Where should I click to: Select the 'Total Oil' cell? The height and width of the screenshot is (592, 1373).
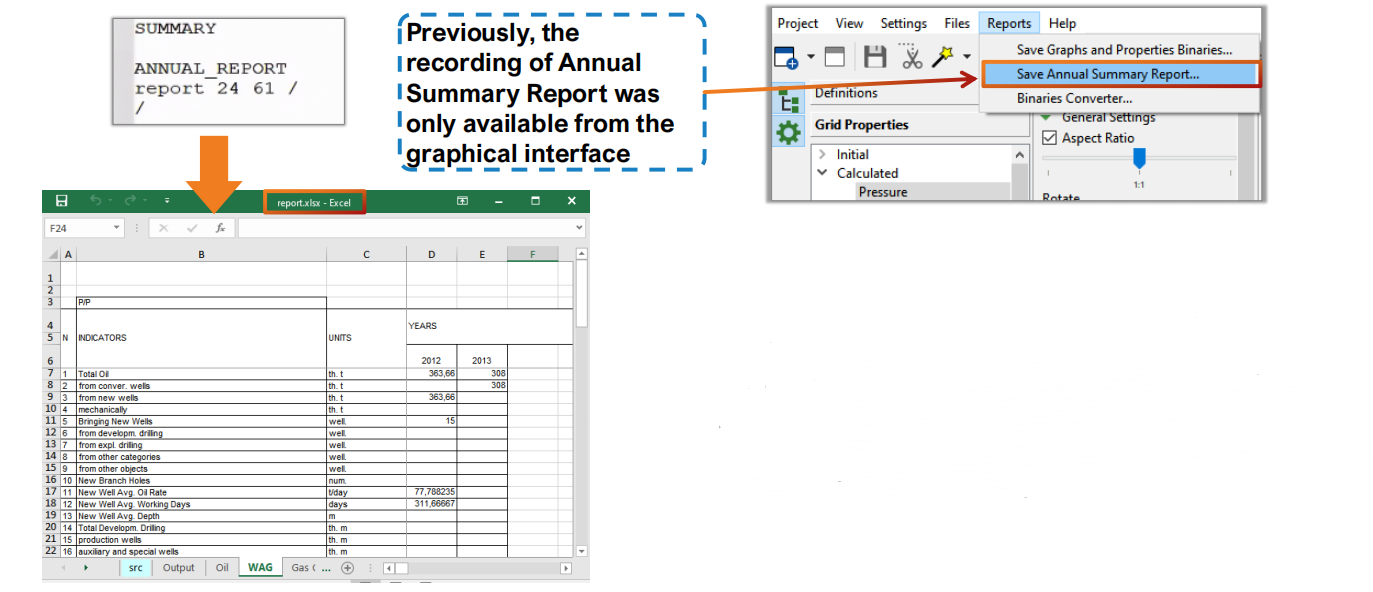tap(201, 374)
